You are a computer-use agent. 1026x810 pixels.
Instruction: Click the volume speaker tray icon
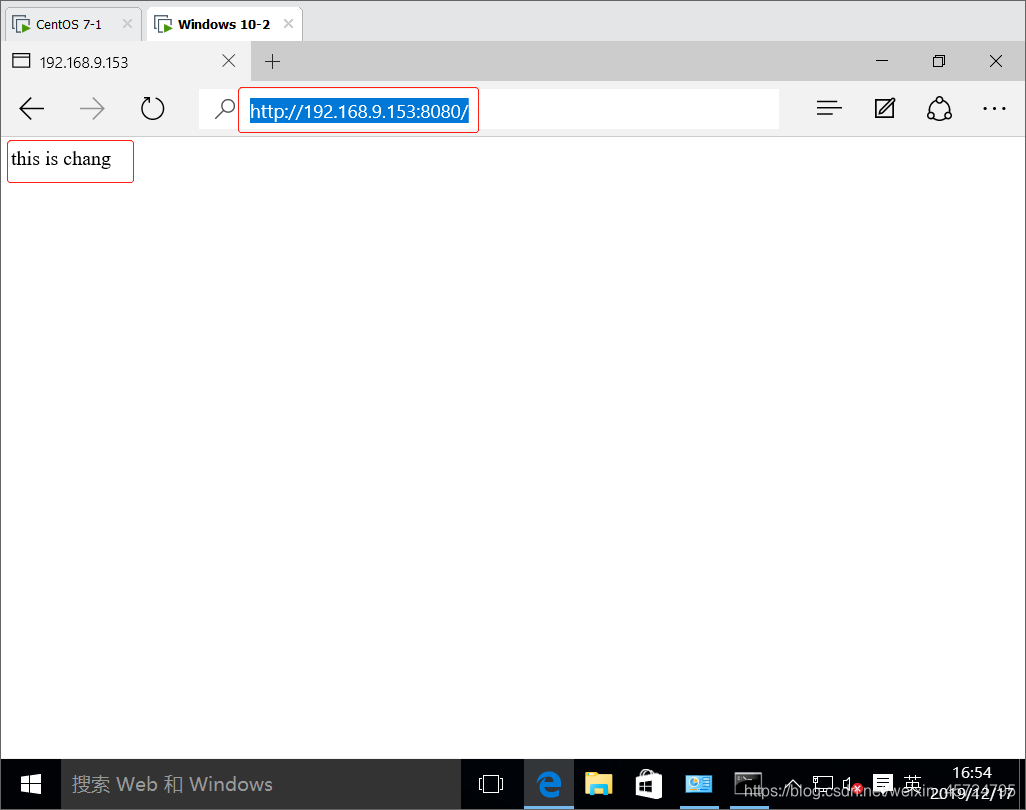click(852, 784)
